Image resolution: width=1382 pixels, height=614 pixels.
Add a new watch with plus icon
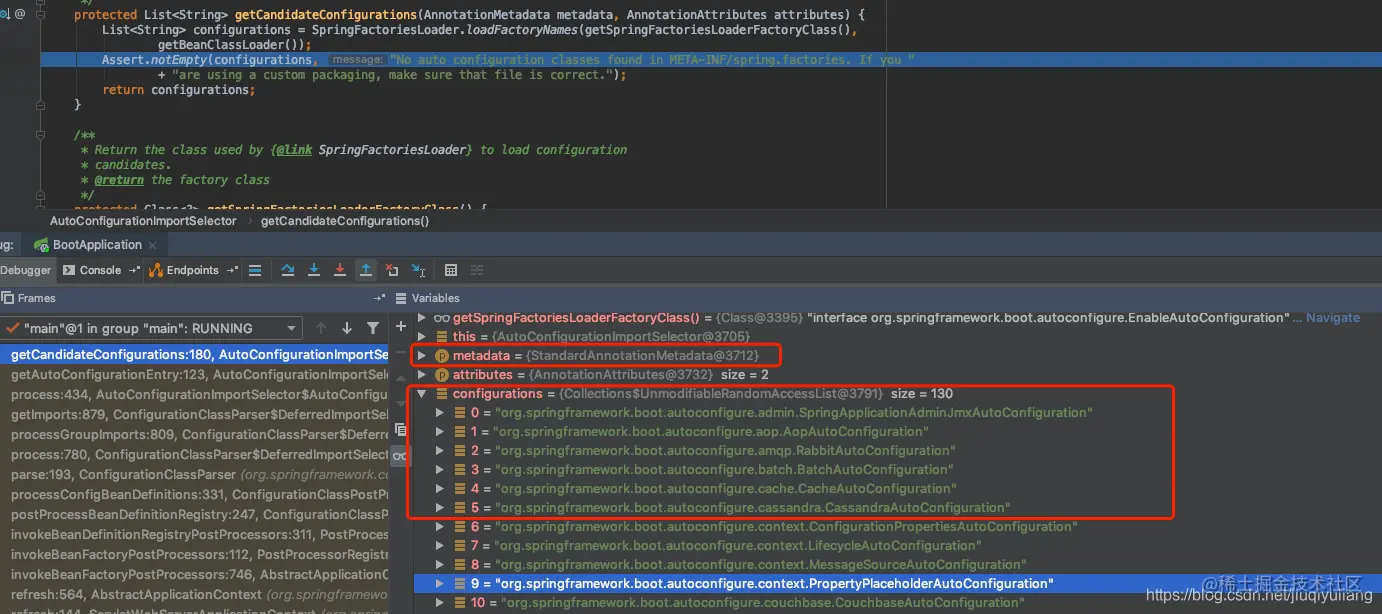click(400, 326)
